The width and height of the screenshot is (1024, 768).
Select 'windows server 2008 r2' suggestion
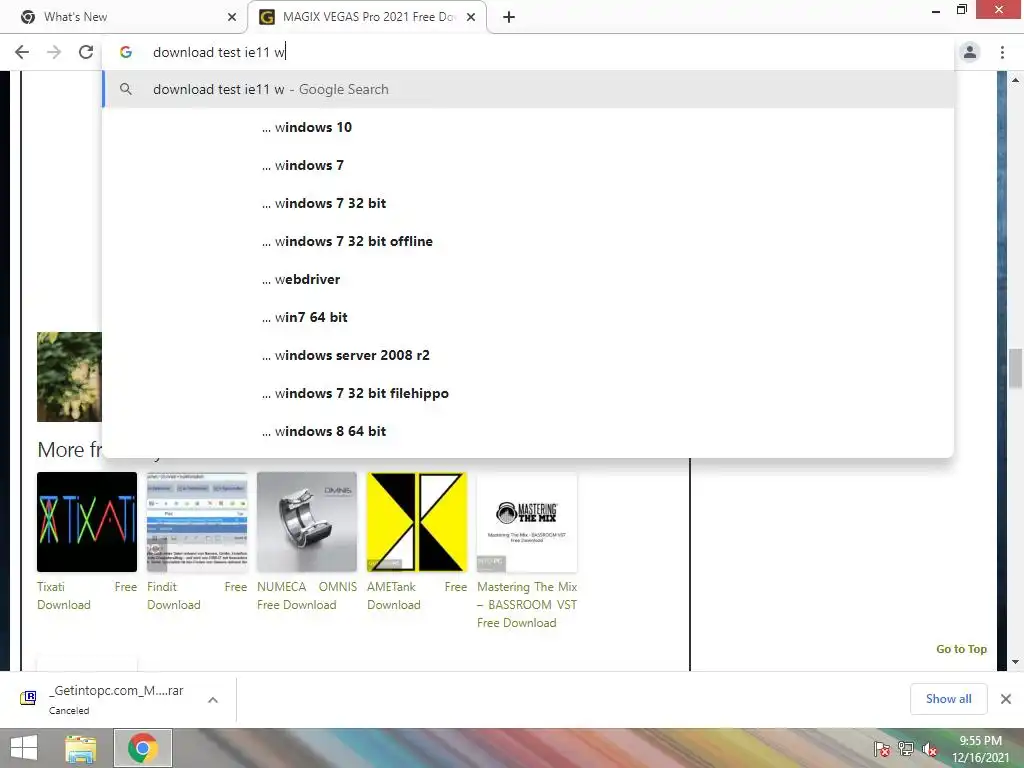[x=528, y=355]
